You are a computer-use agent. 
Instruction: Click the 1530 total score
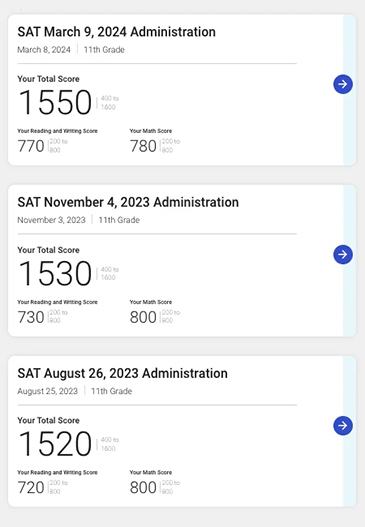(x=55, y=273)
